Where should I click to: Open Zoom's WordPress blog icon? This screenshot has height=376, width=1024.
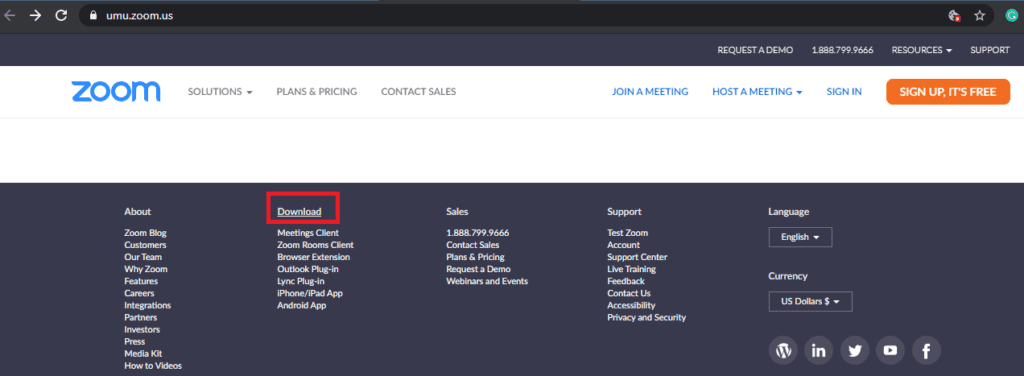[783, 351]
